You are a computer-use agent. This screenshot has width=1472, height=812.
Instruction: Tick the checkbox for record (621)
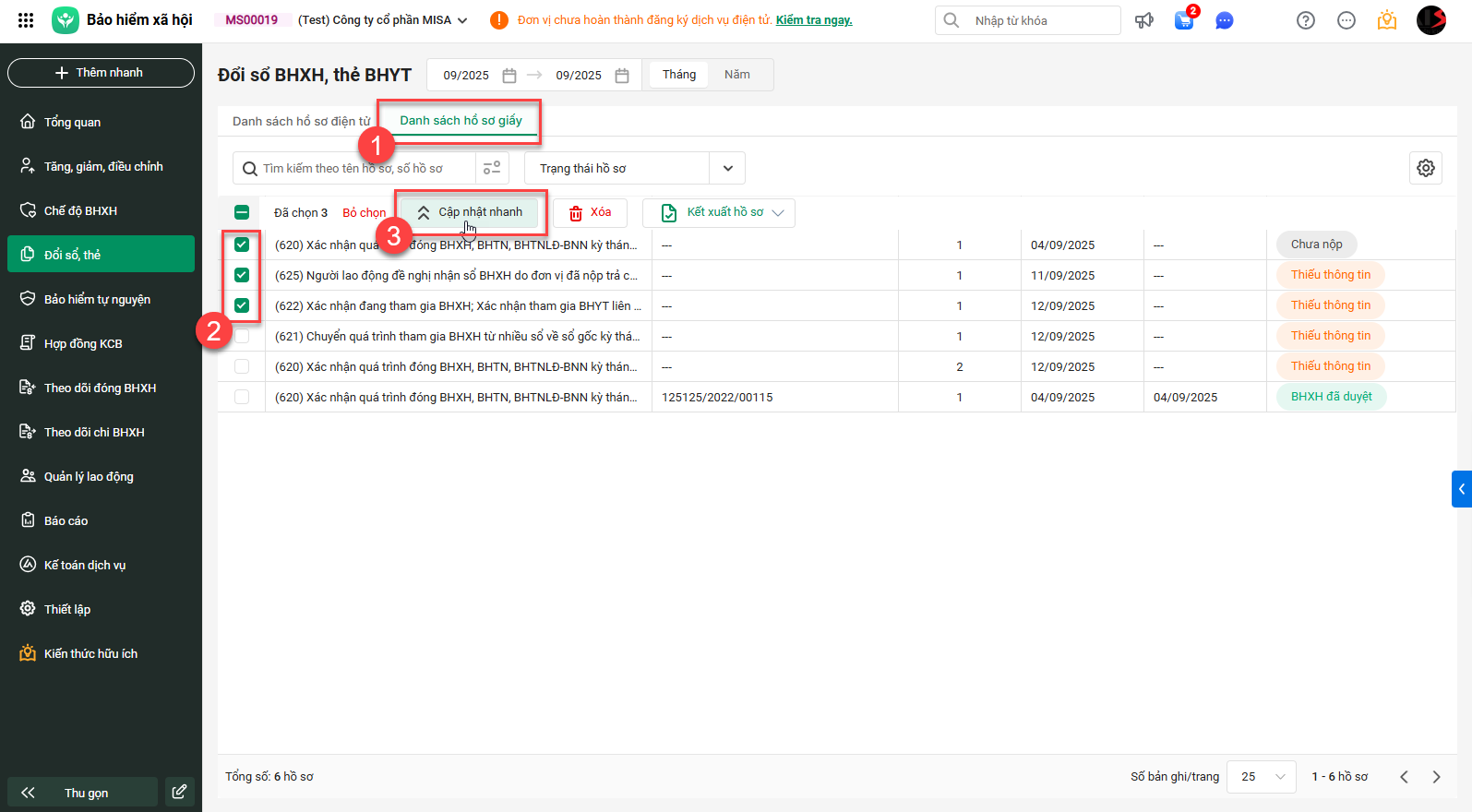tap(242, 336)
